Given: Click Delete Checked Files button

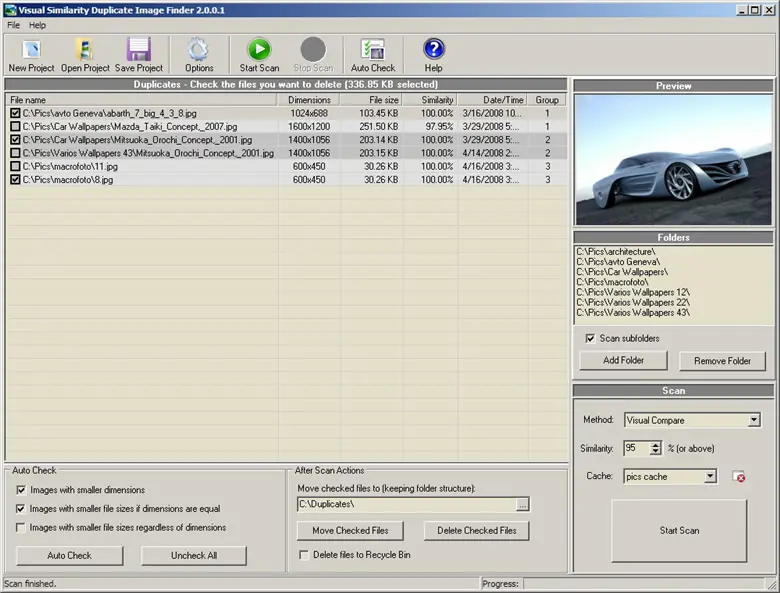Looking at the screenshot, I should pos(477,530).
